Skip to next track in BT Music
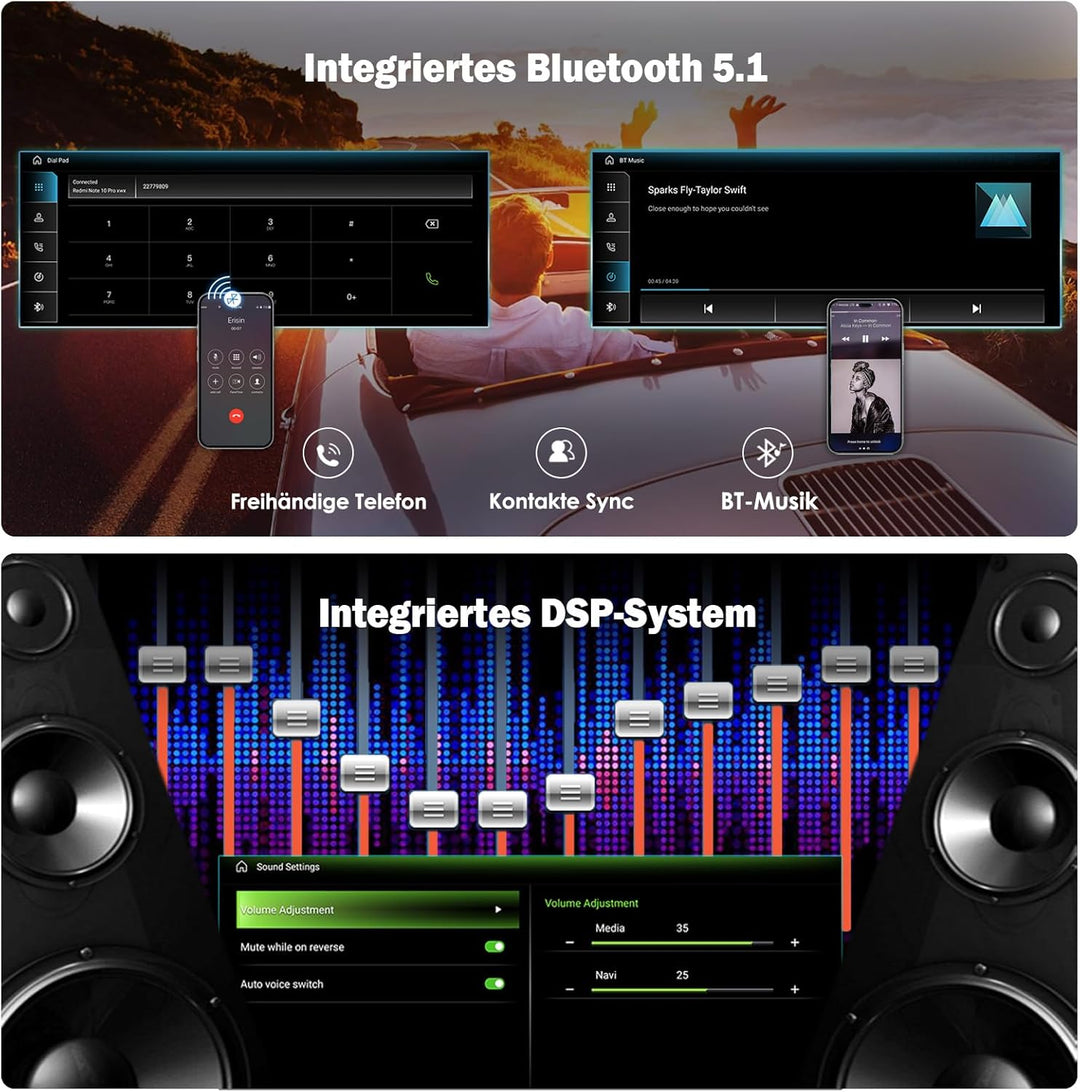Image resolution: width=1080 pixels, height=1092 pixels. point(976,309)
